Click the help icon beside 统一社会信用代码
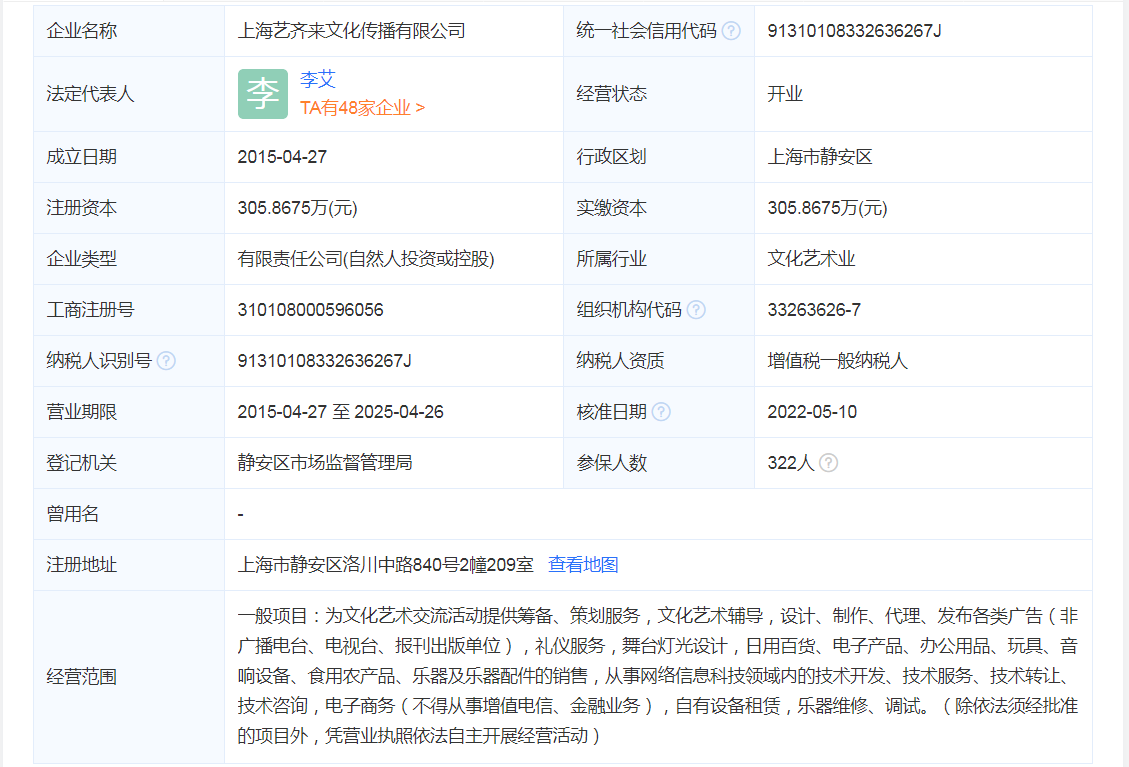The height and width of the screenshot is (767, 1129). click(730, 30)
